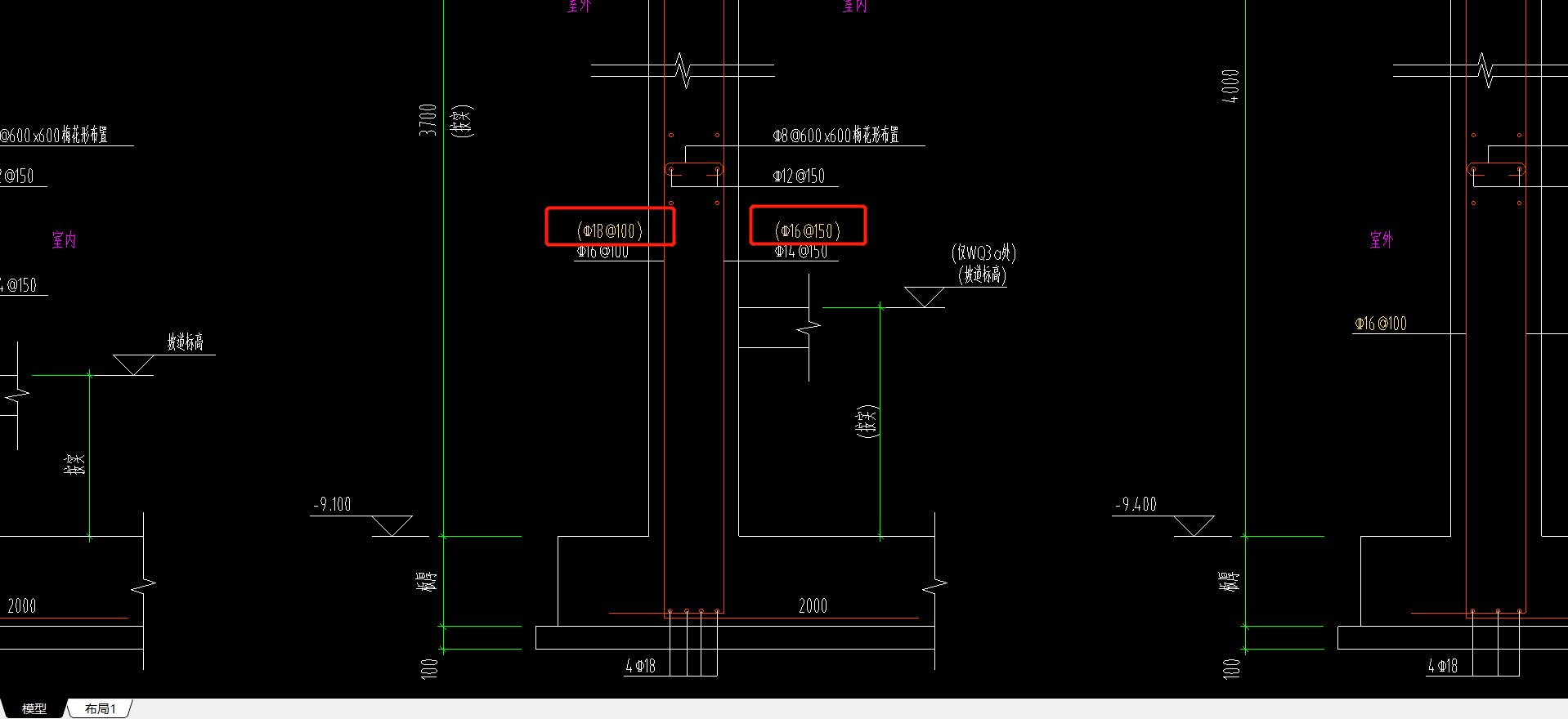Select the yellow Φ16@100 label below 室外
Screen dimensions: 1568x719
1381,324
